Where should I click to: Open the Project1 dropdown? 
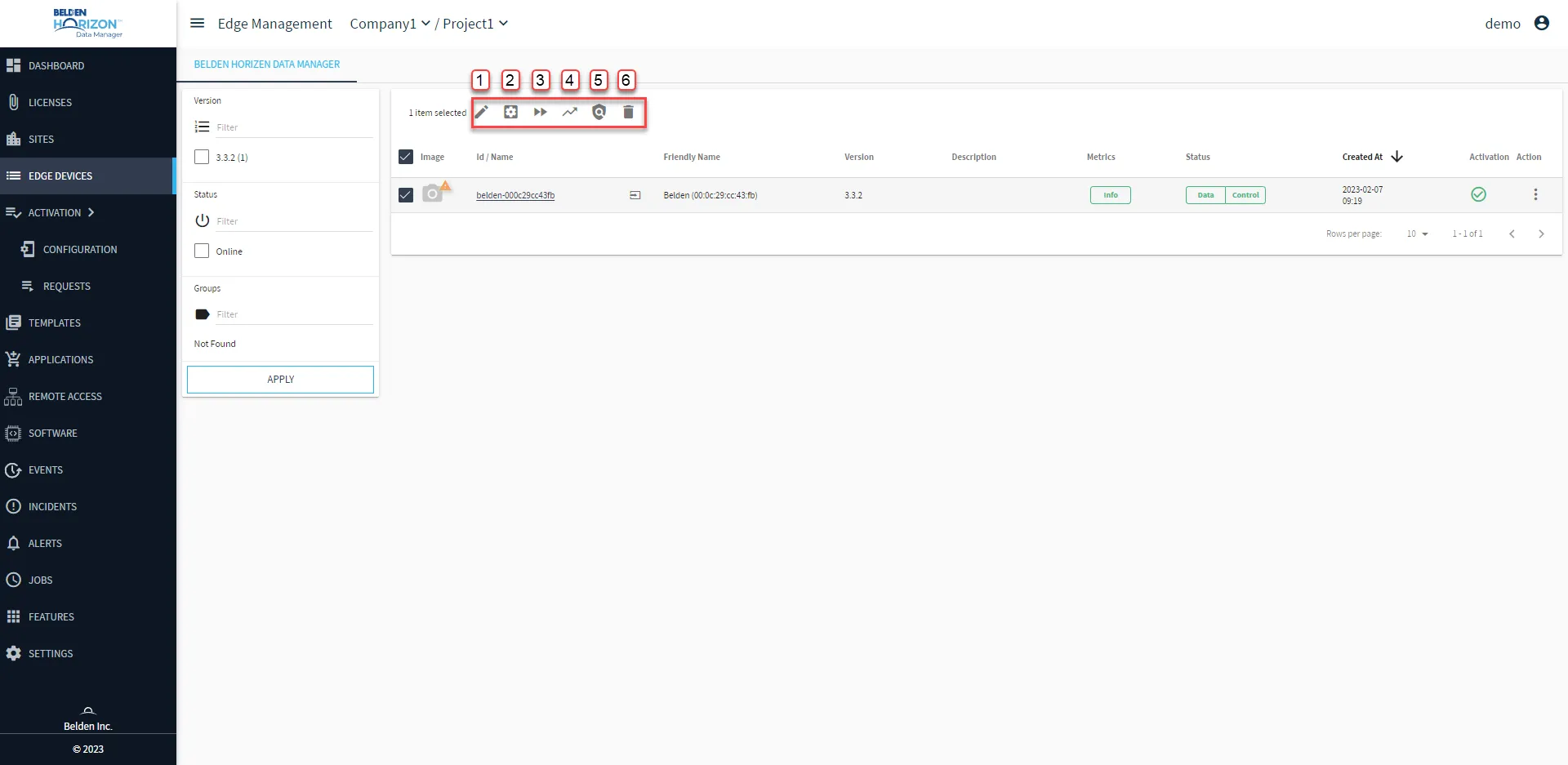[475, 24]
